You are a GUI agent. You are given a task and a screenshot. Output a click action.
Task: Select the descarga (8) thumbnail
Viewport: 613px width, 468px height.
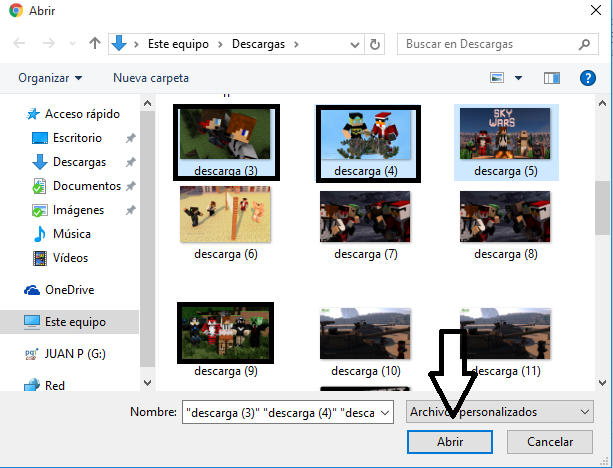tap(505, 216)
